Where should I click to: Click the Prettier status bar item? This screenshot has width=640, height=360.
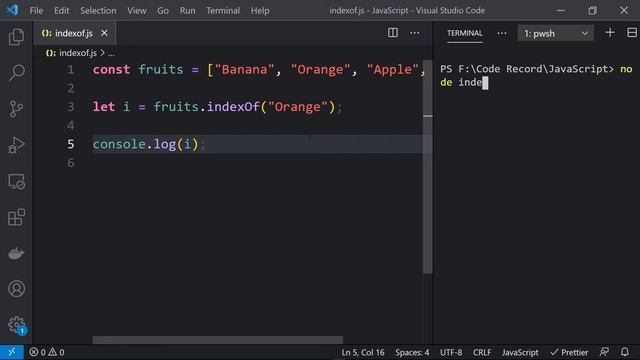pyautogui.click(x=569, y=352)
